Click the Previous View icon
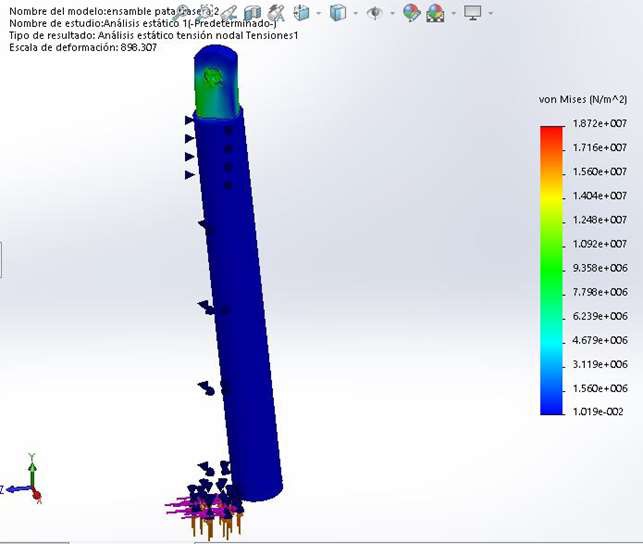Screen dimensions: 643x544 point(230,13)
